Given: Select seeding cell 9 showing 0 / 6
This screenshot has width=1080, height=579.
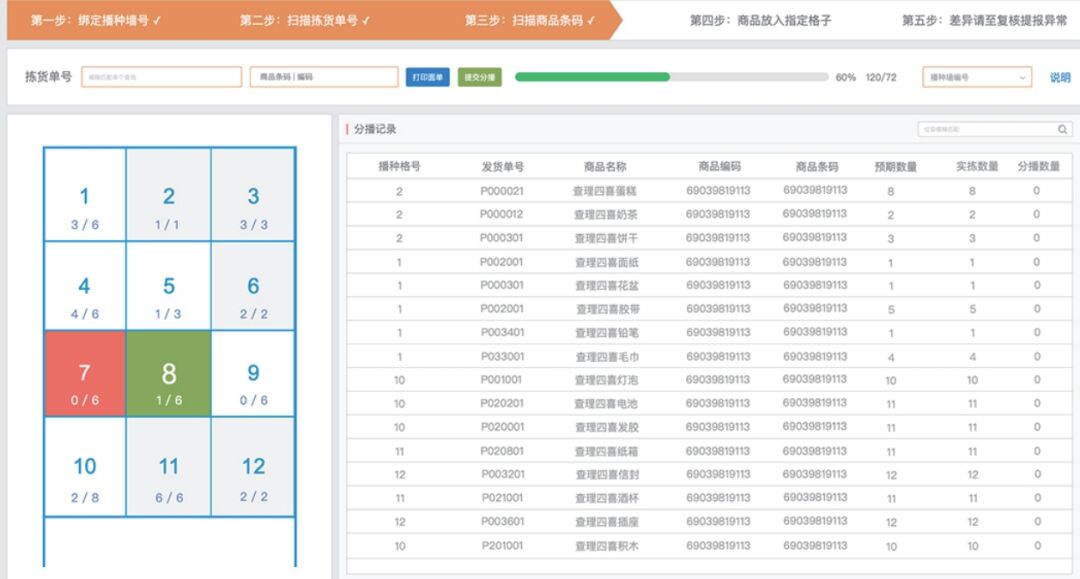Looking at the screenshot, I should (253, 374).
